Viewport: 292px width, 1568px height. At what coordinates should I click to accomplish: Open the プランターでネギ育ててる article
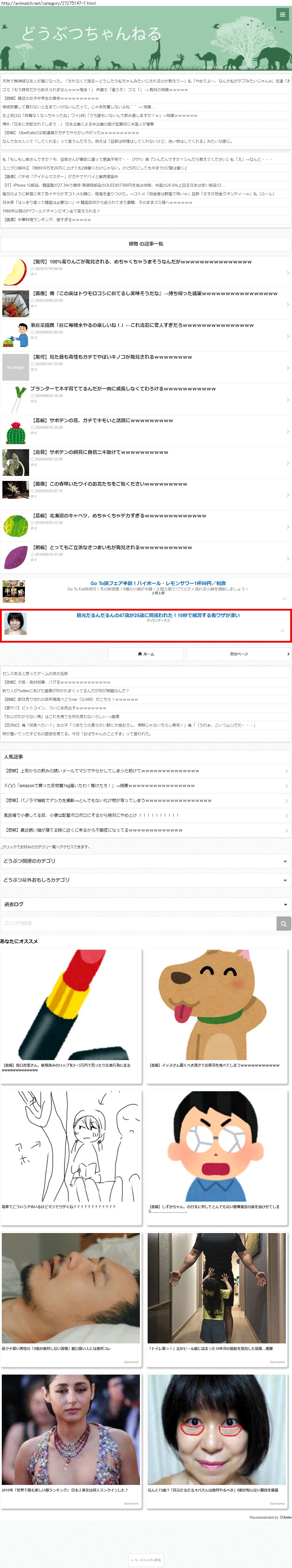(x=123, y=388)
